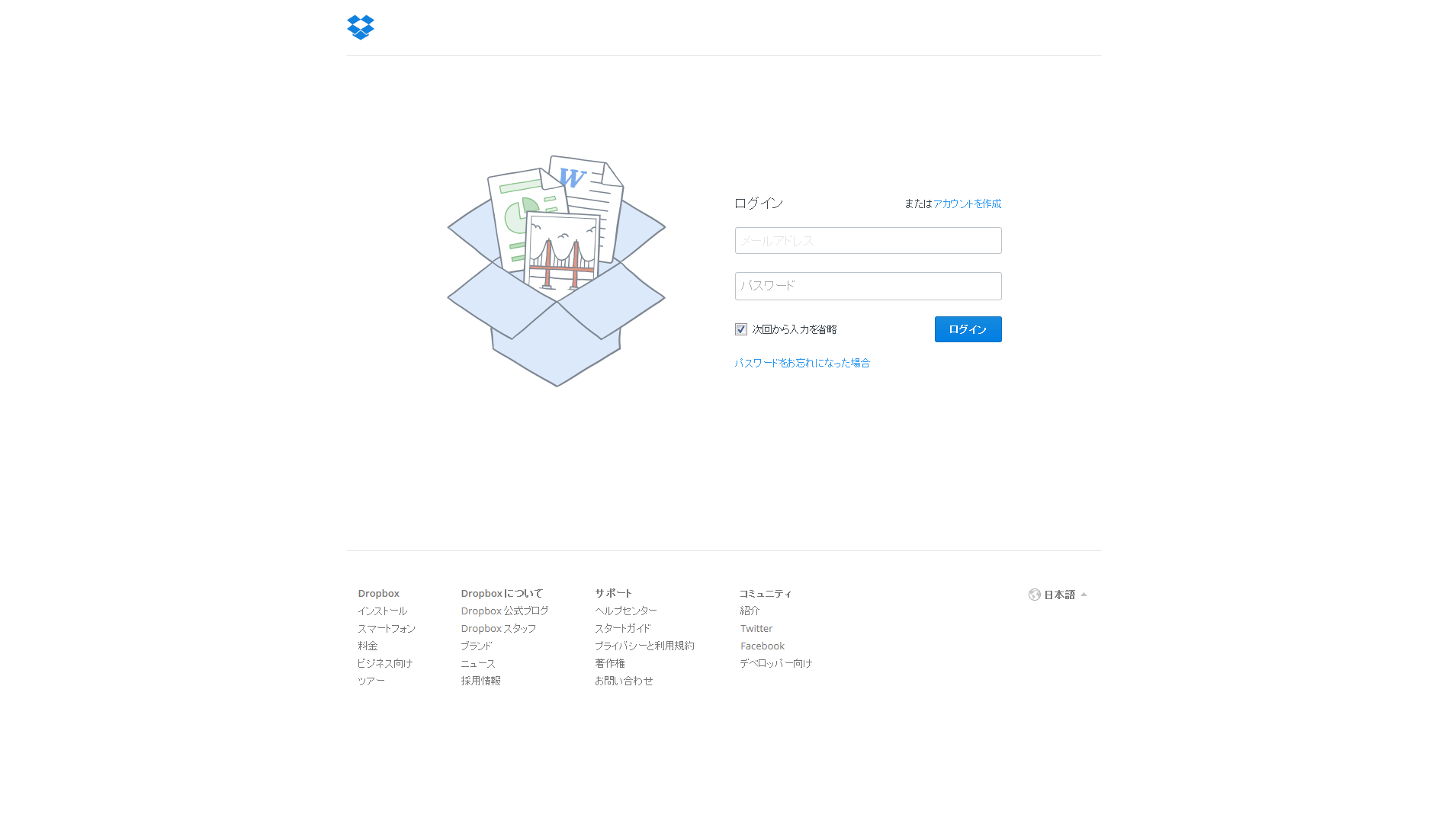Screen dimensions: 1448x840
Task: Click the ログイン heading text
Action: click(759, 204)
